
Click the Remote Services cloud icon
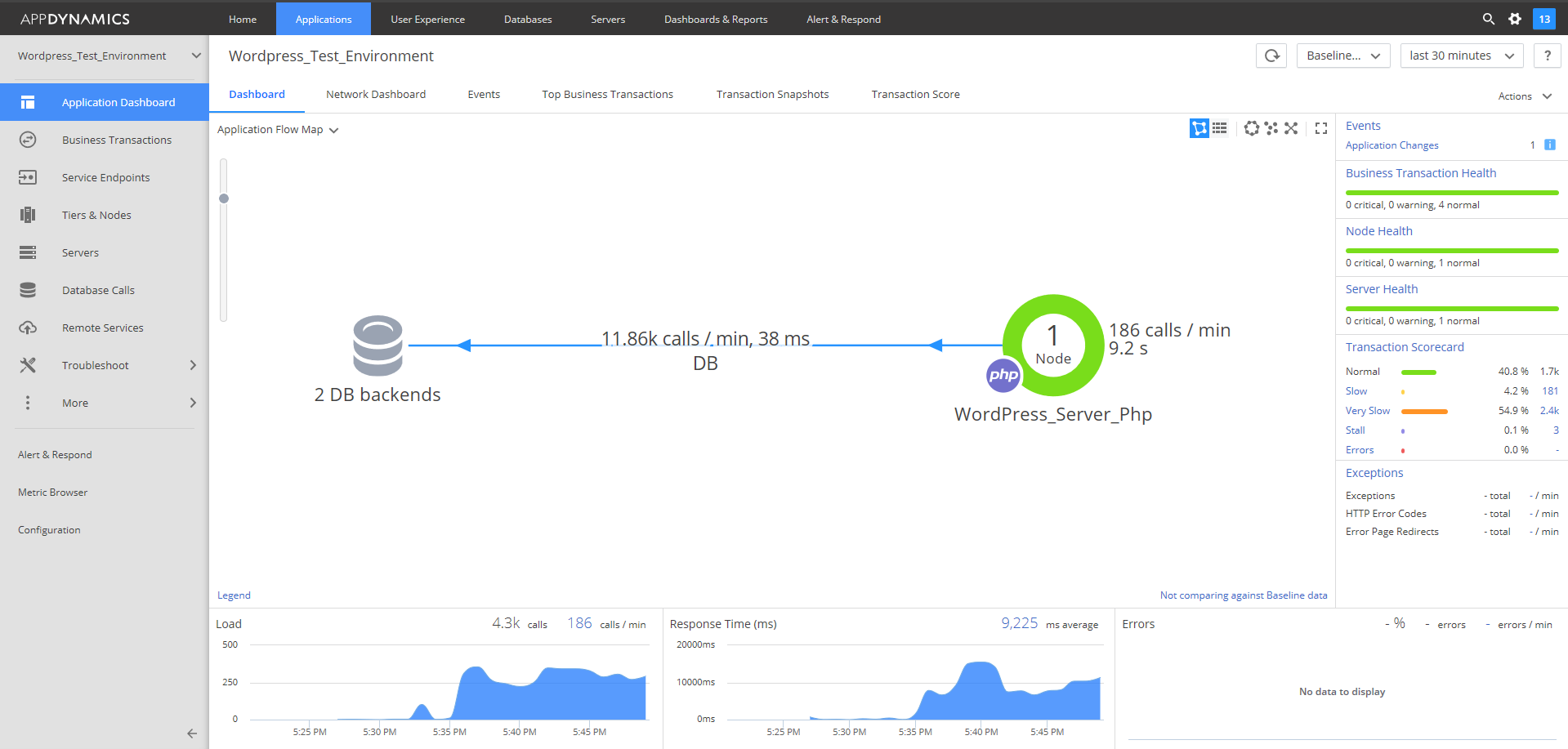28,328
